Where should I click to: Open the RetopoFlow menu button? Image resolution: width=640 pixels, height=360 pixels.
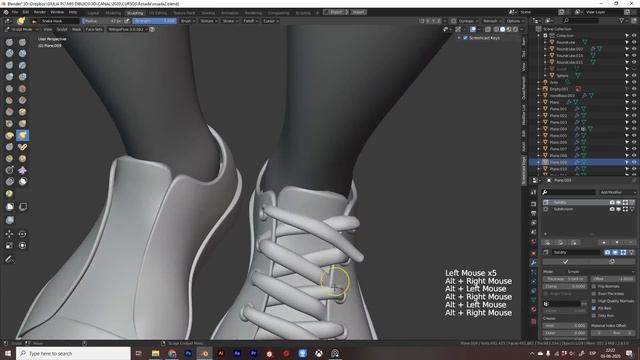pyautogui.click(x=127, y=29)
